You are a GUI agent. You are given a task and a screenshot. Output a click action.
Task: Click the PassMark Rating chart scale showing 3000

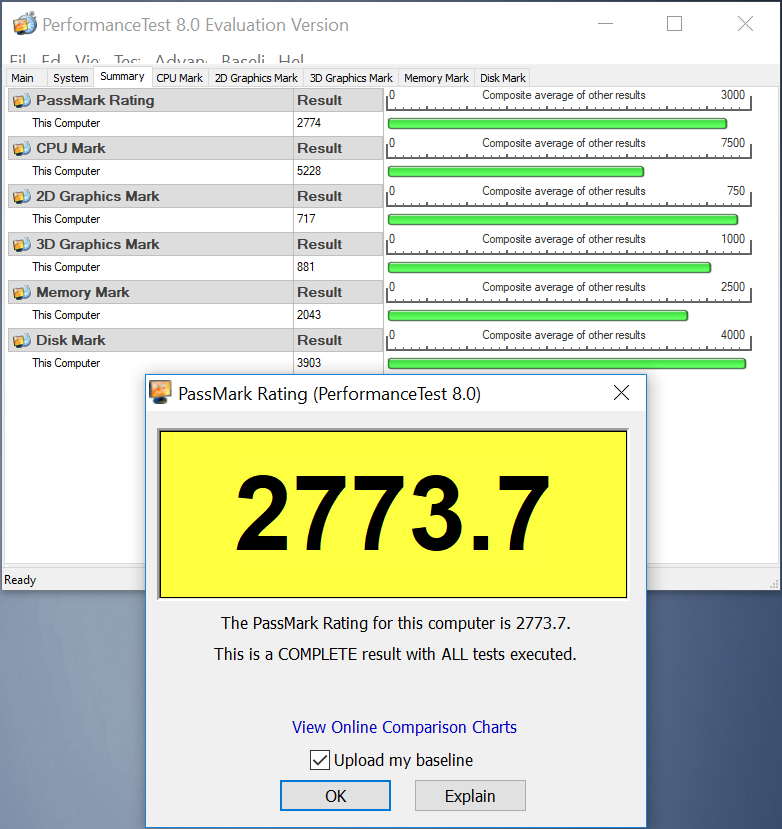568,100
